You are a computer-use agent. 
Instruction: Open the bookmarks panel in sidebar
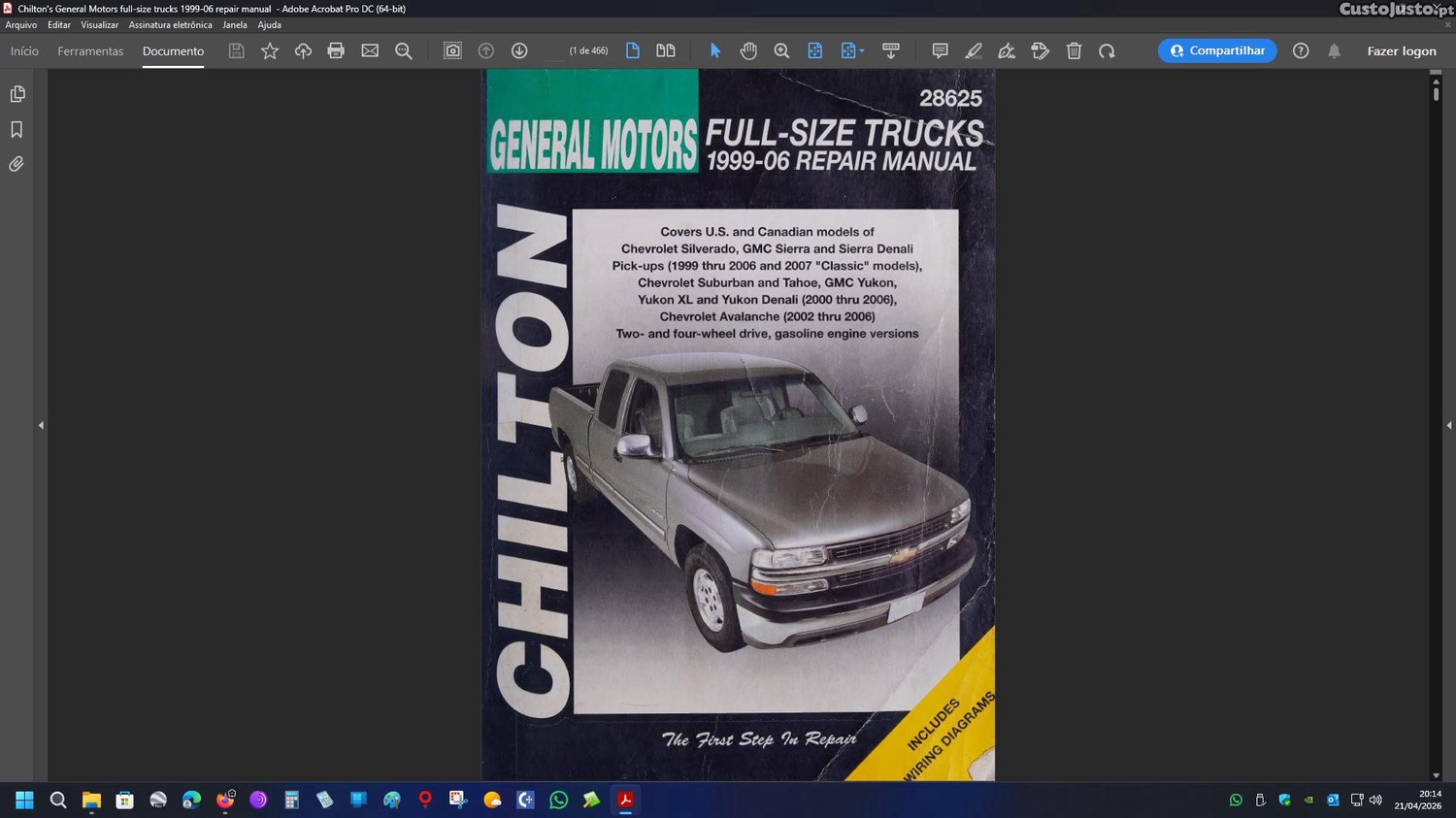point(17,129)
